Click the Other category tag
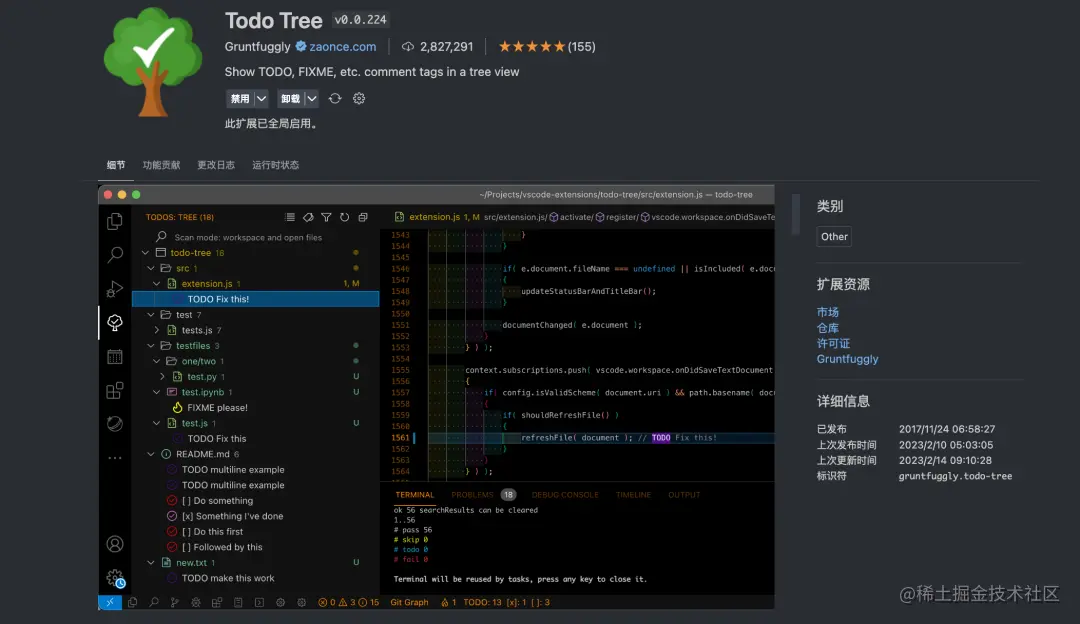 [834, 236]
